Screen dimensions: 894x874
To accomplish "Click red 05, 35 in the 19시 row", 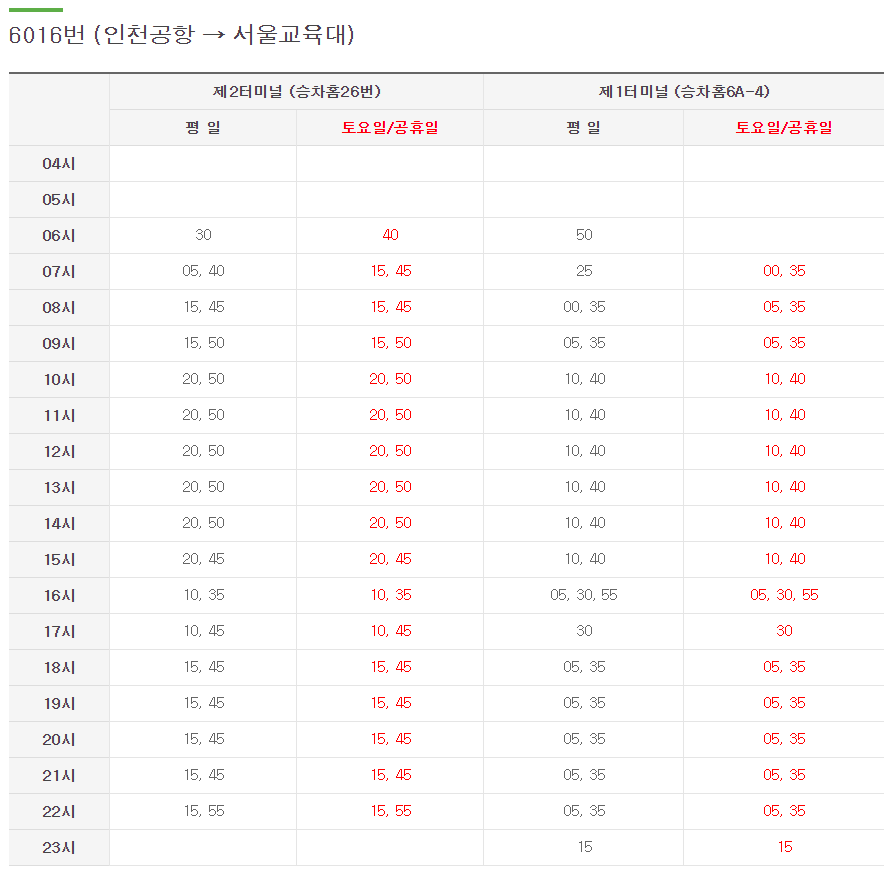I will tap(784, 702).
